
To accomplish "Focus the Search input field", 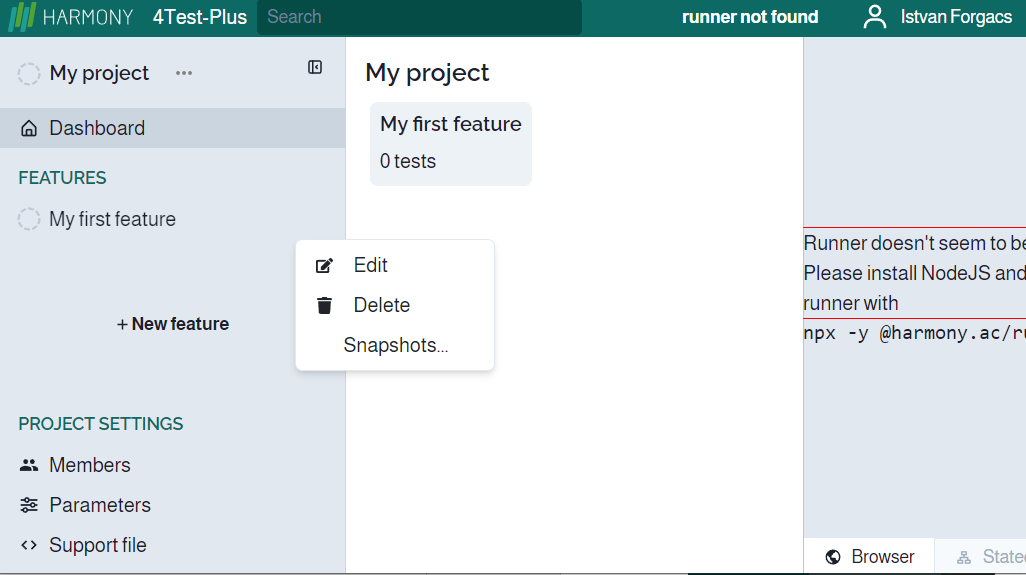I will [x=419, y=17].
